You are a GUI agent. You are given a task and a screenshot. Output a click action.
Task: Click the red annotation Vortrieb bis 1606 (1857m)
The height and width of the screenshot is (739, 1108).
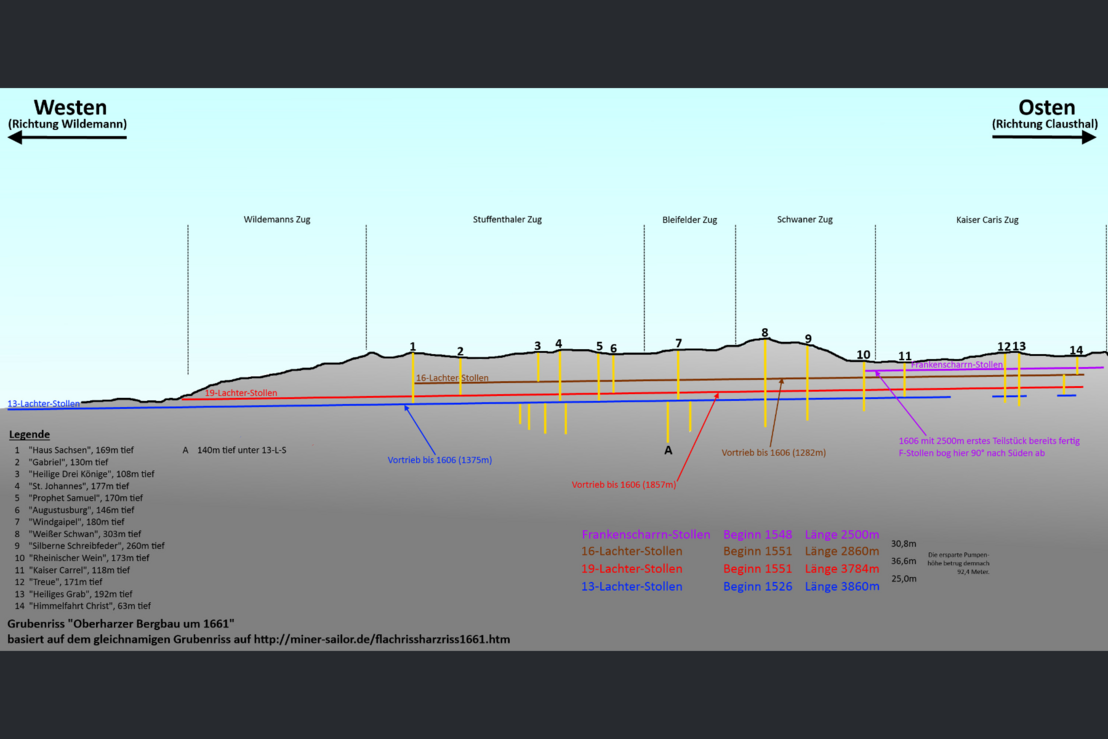coord(624,485)
